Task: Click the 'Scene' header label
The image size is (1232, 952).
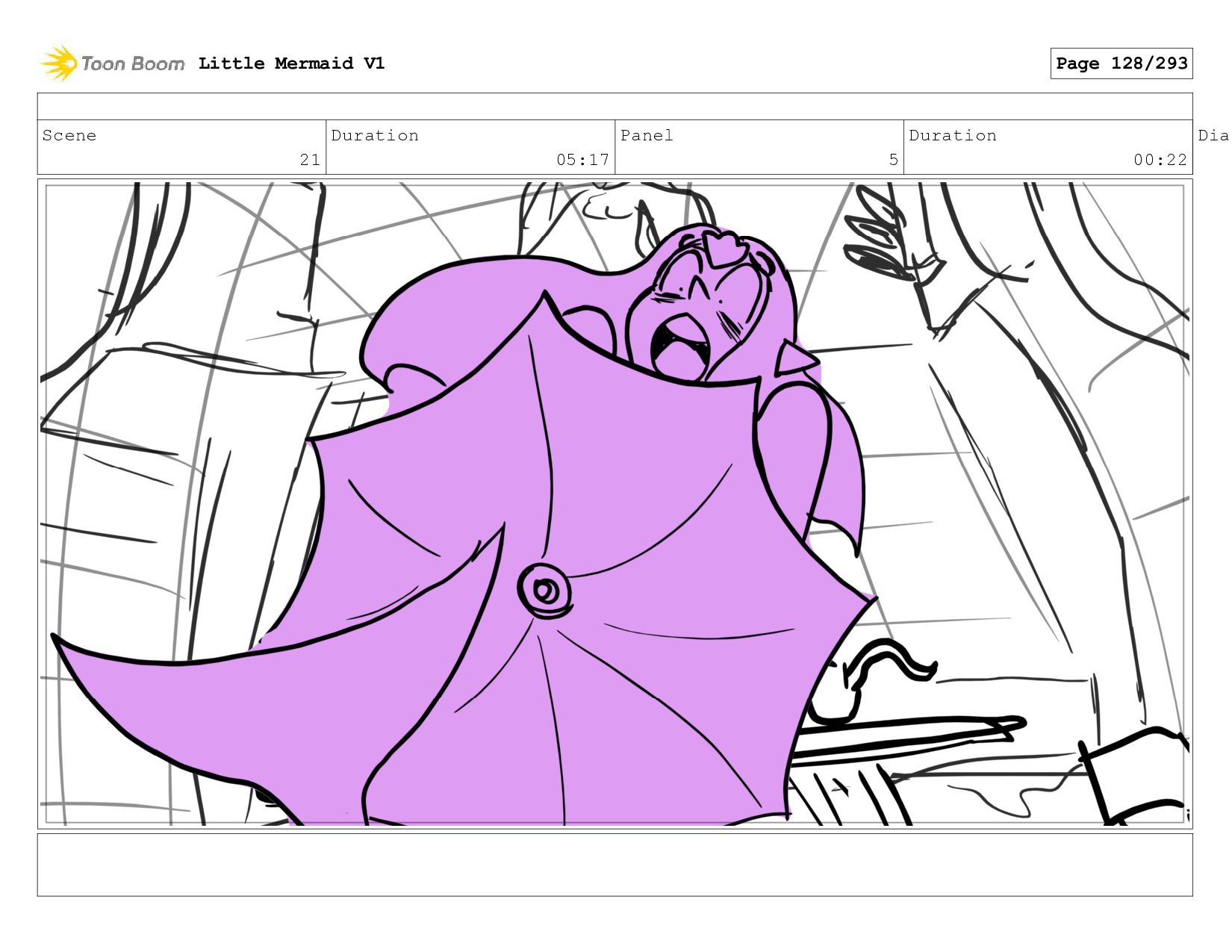Action: coord(69,135)
